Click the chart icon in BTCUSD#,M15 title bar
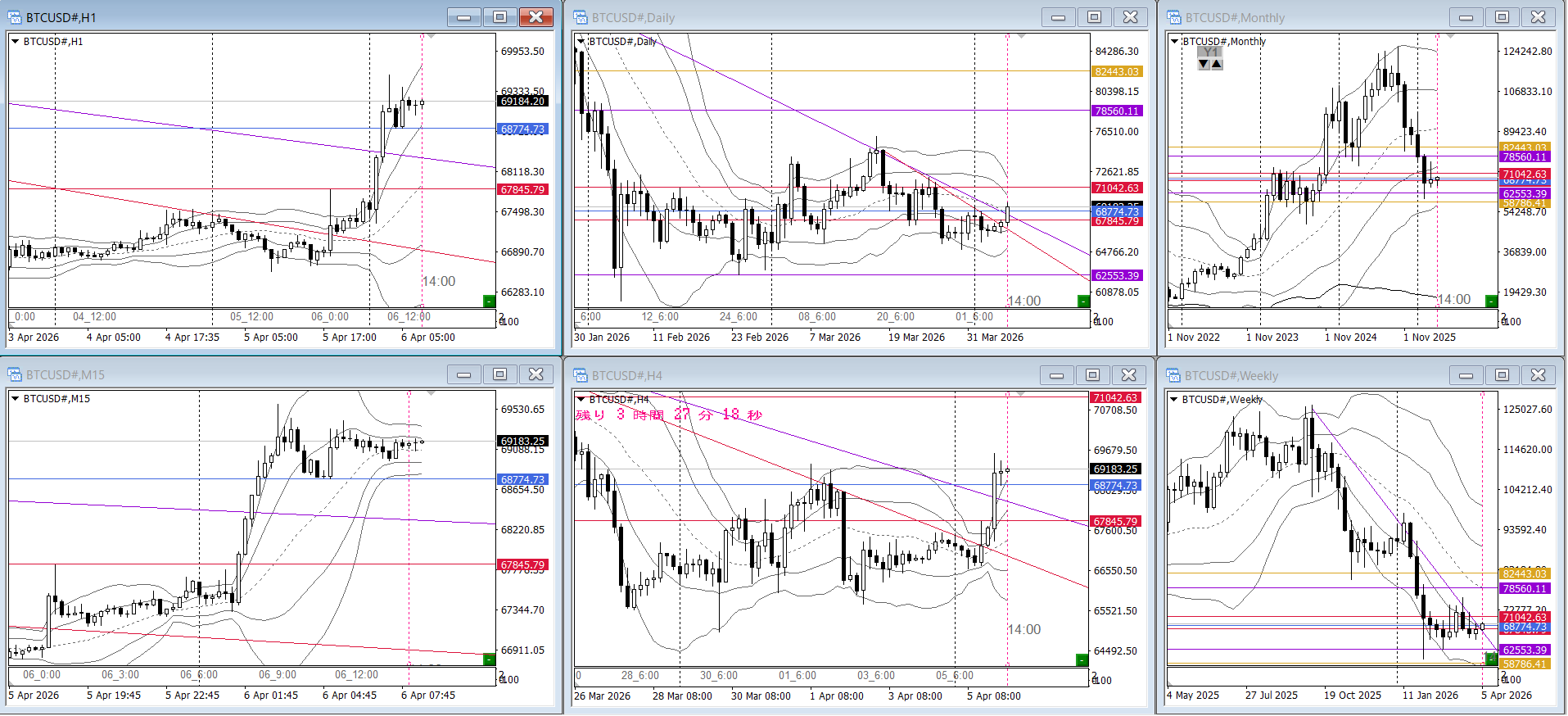This screenshot has width=1568, height=716. (x=15, y=374)
